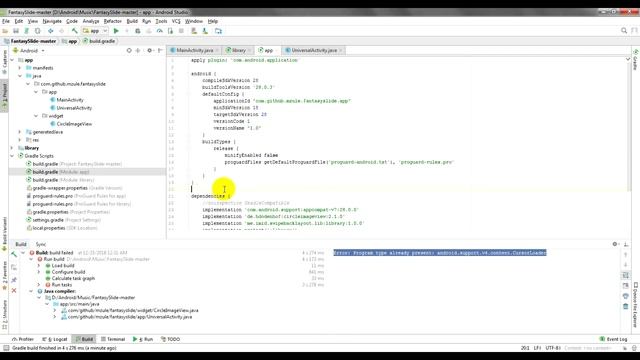Click the Open folder toolbar icon
The image size is (640, 360).
[x=5, y=31]
